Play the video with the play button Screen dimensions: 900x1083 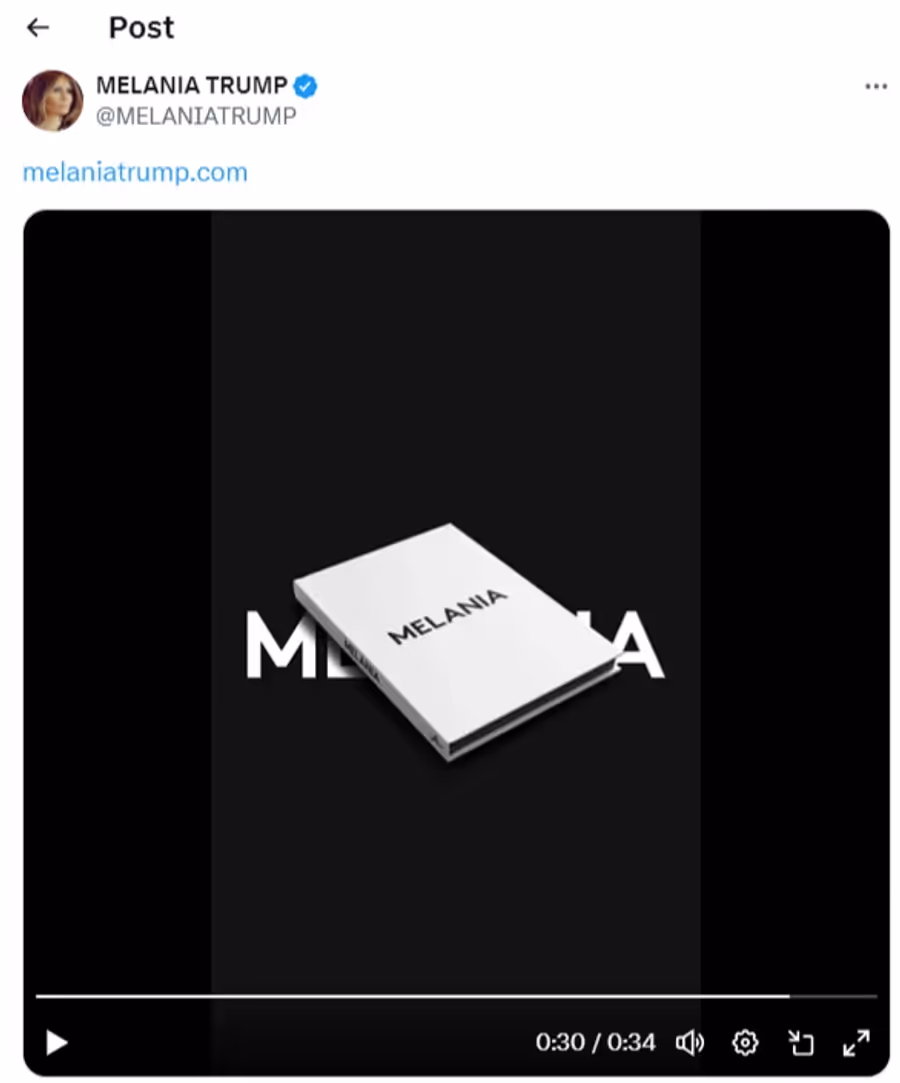tap(57, 1042)
